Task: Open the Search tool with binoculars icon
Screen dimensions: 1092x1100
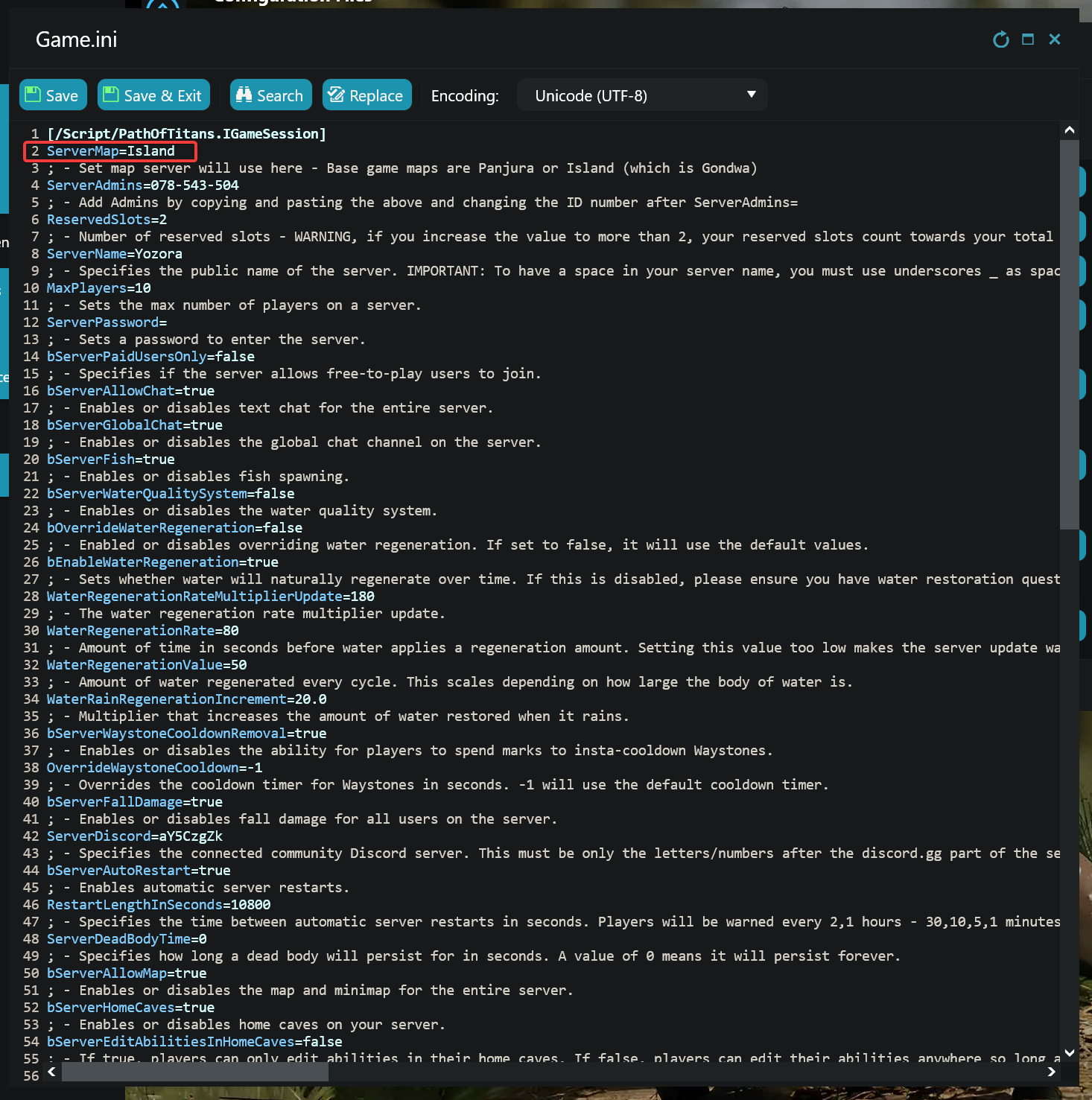Action: 270,95
